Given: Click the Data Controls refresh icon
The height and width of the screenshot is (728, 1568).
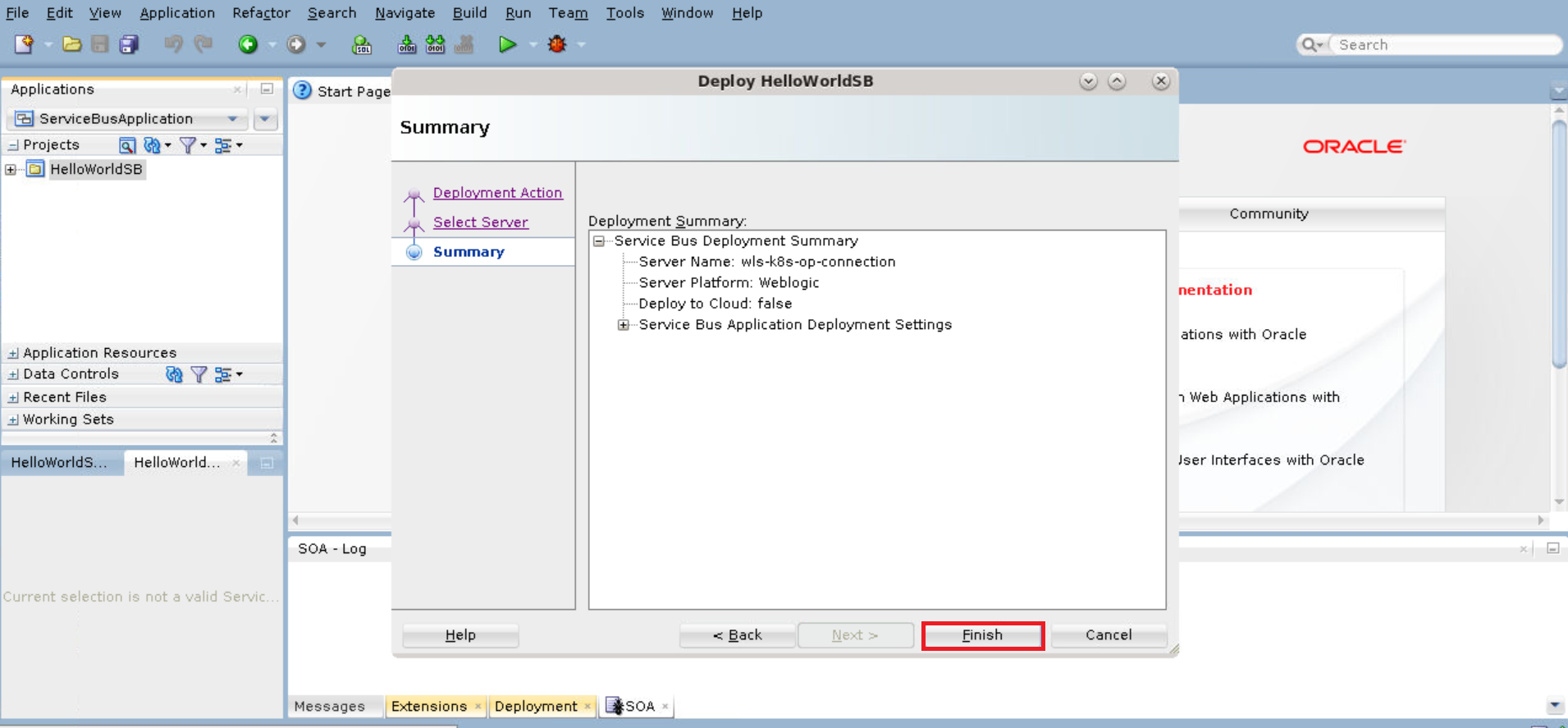Looking at the screenshot, I should pyautogui.click(x=174, y=374).
